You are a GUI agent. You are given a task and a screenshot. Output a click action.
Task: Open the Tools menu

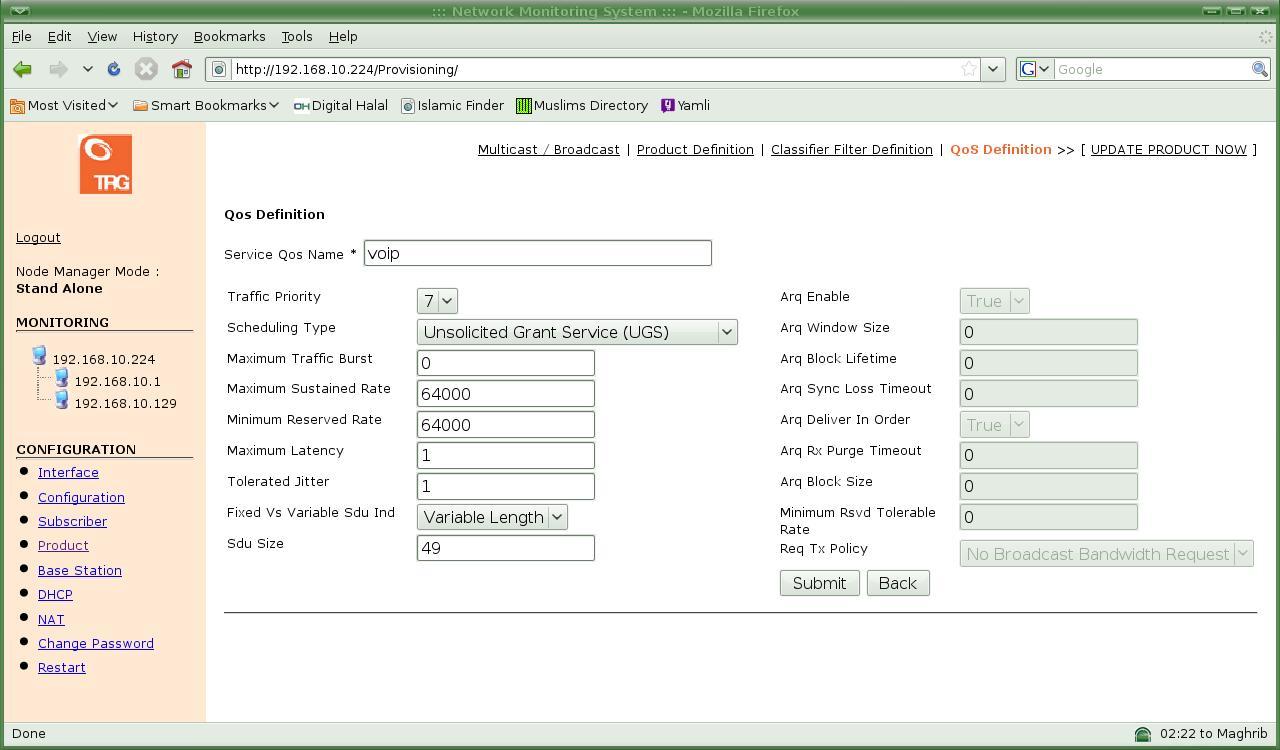tap(296, 36)
